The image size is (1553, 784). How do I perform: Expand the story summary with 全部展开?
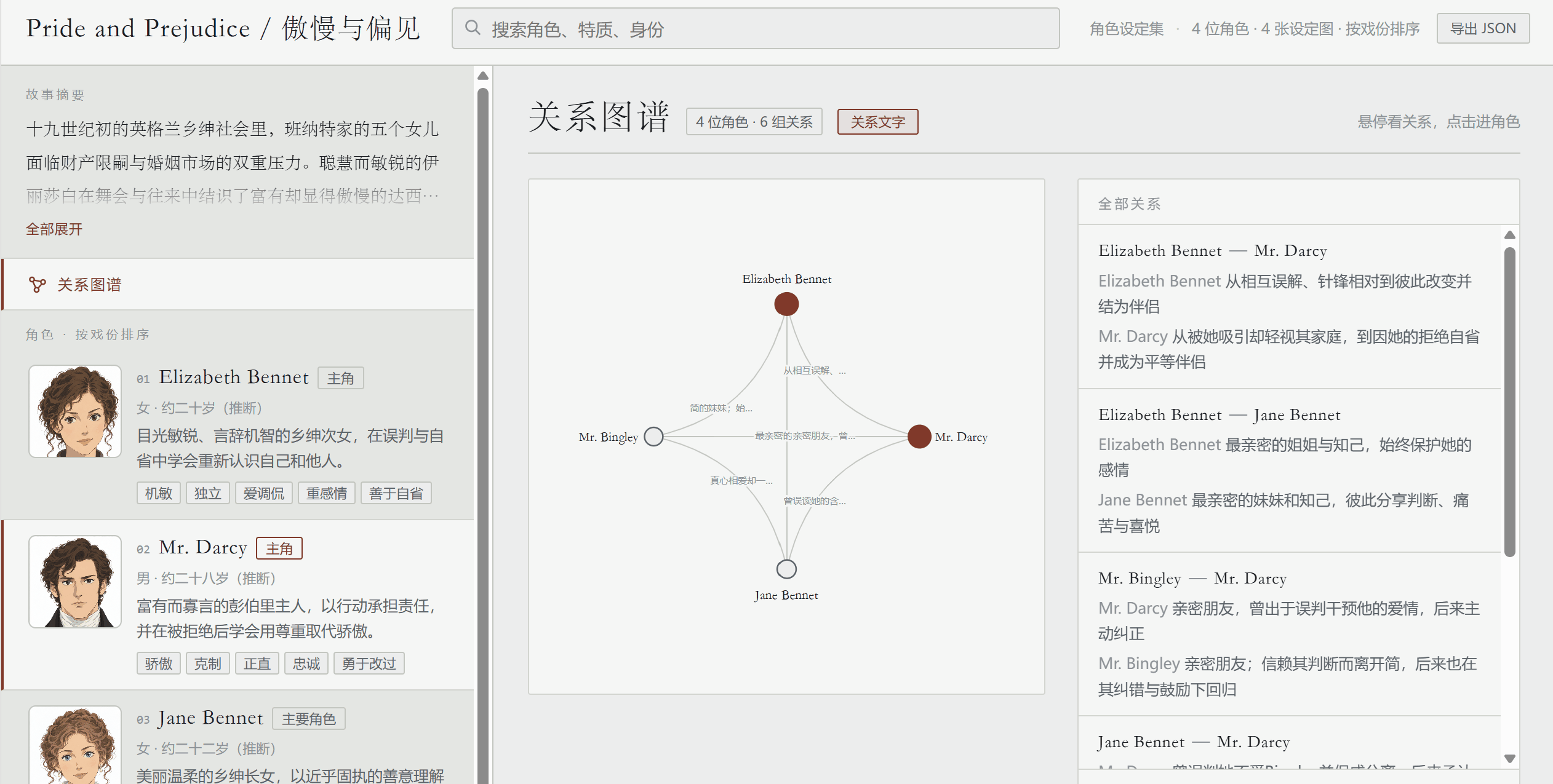click(x=54, y=229)
